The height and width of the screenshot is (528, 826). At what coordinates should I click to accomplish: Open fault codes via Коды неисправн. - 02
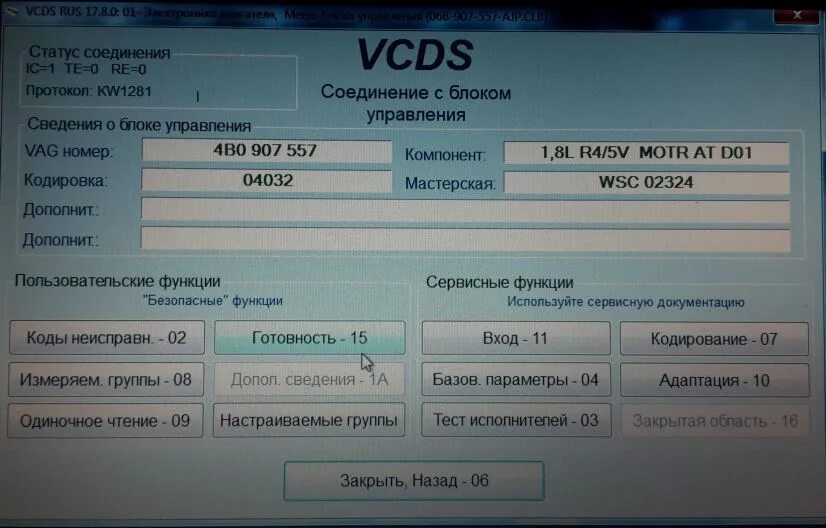[106, 337]
